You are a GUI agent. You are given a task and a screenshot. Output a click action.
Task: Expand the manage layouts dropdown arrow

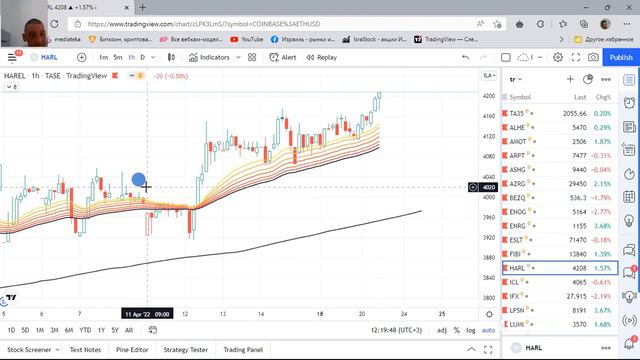540,58
